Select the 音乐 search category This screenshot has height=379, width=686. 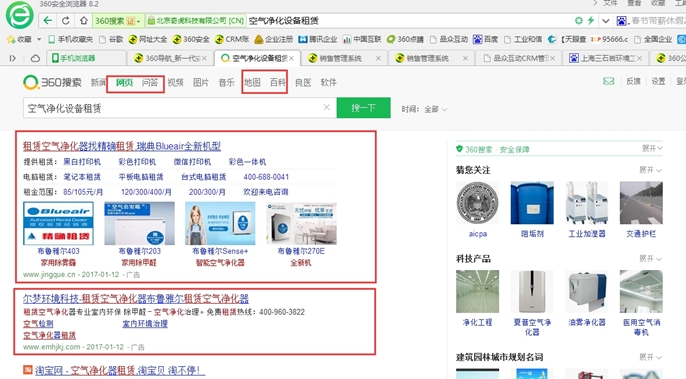(x=227, y=82)
